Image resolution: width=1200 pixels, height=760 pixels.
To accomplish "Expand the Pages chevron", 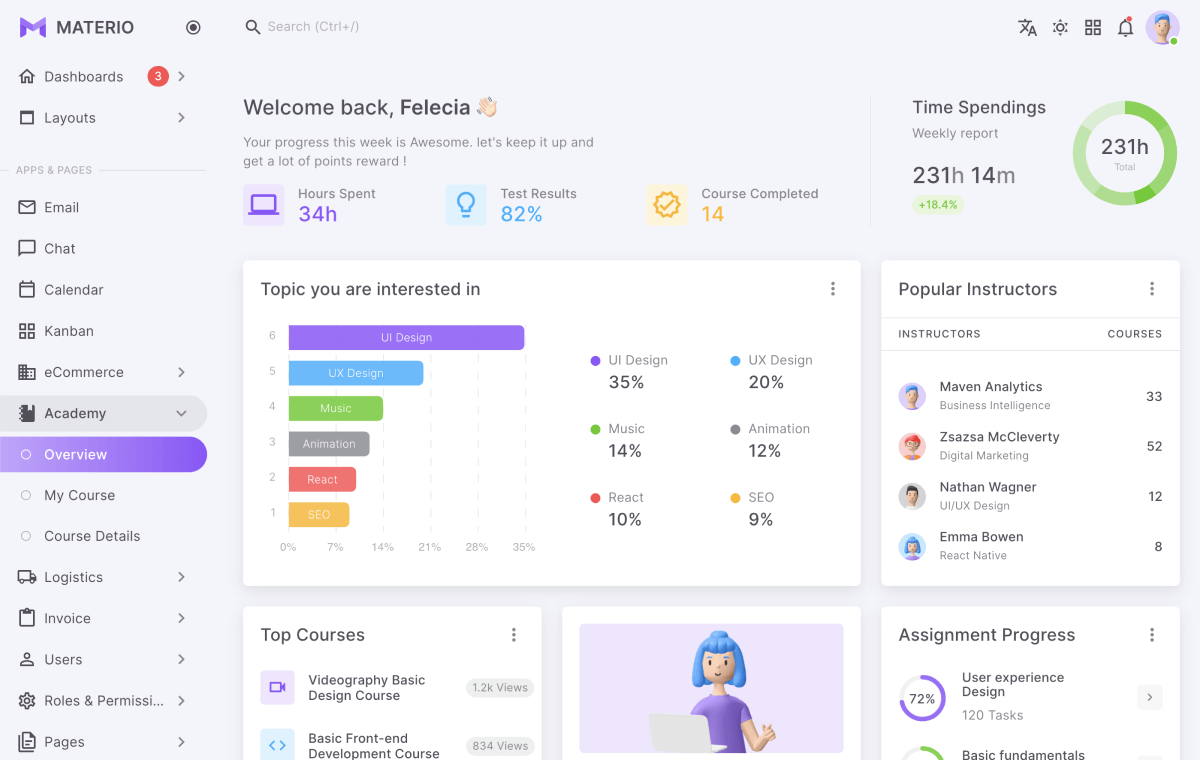I will [x=181, y=742].
